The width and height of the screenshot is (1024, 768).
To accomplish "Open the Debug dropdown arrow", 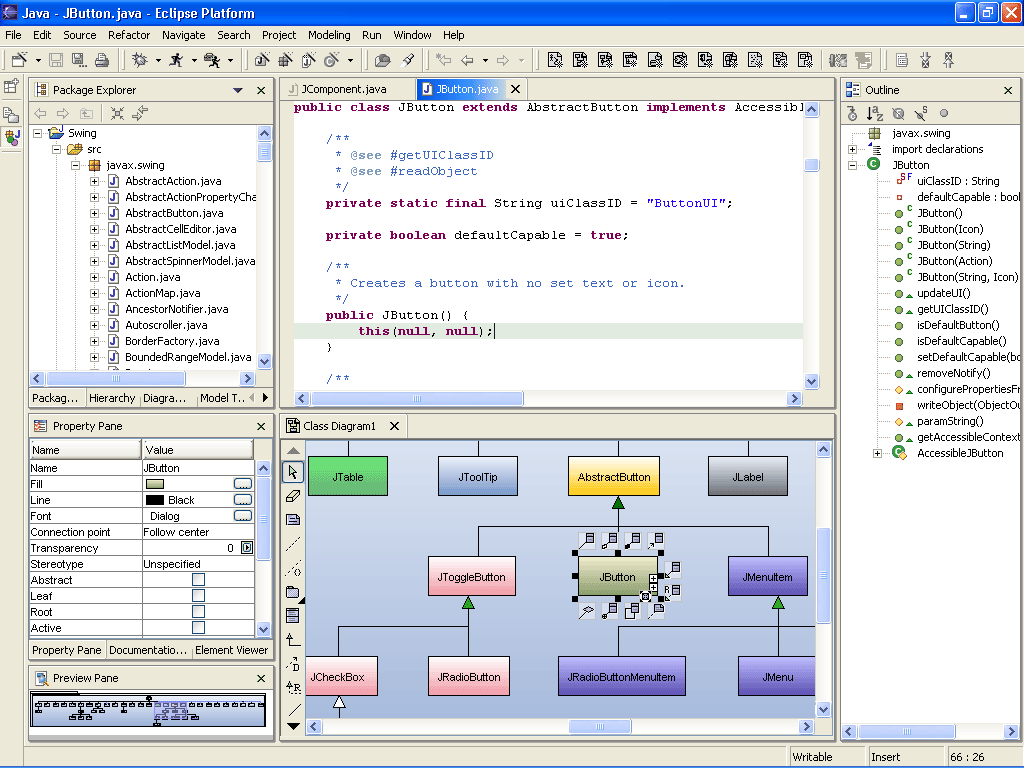I will (158, 61).
